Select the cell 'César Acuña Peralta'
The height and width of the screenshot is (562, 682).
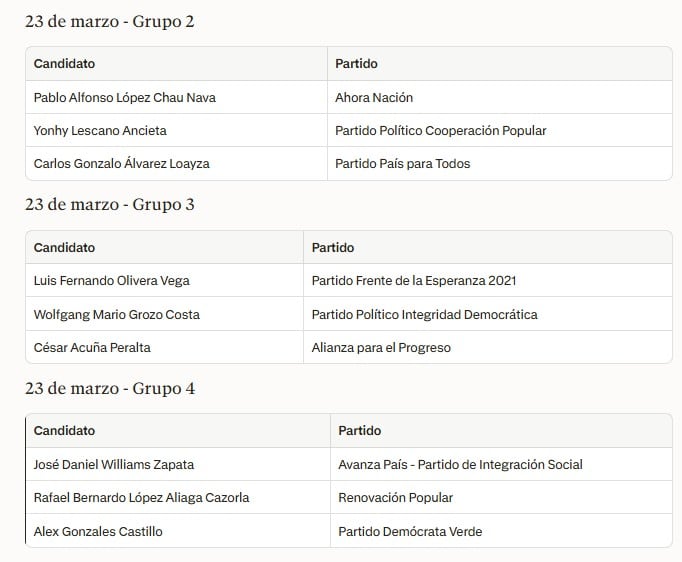tap(164, 347)
